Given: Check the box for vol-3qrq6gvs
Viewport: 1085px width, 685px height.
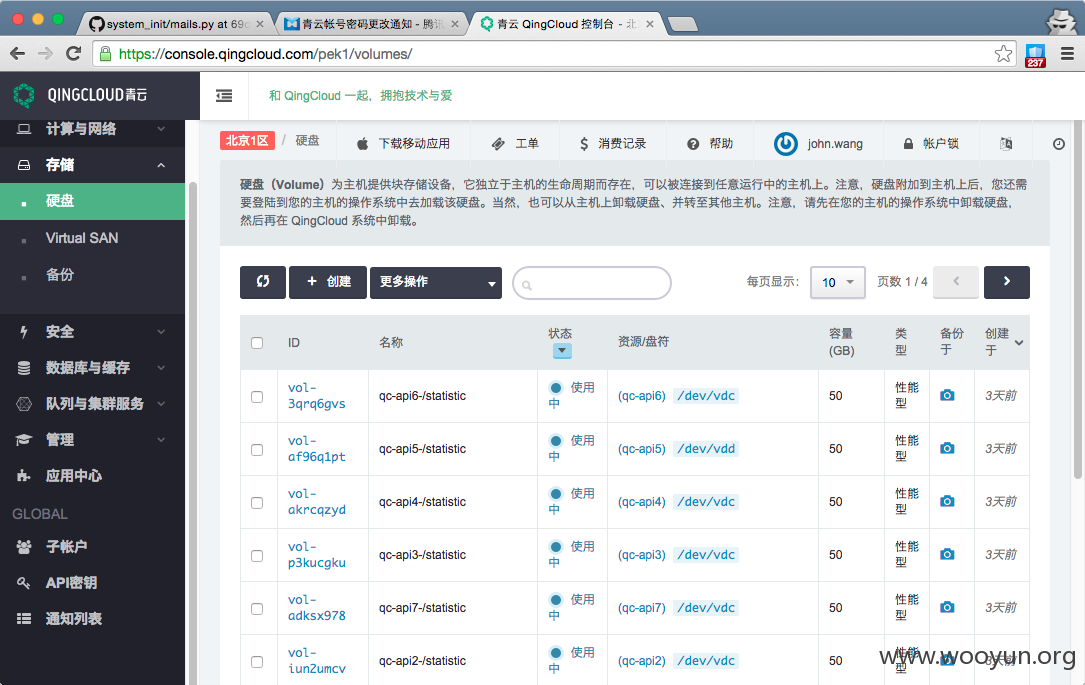Looking at the screenshot, I should pos(257,396).
